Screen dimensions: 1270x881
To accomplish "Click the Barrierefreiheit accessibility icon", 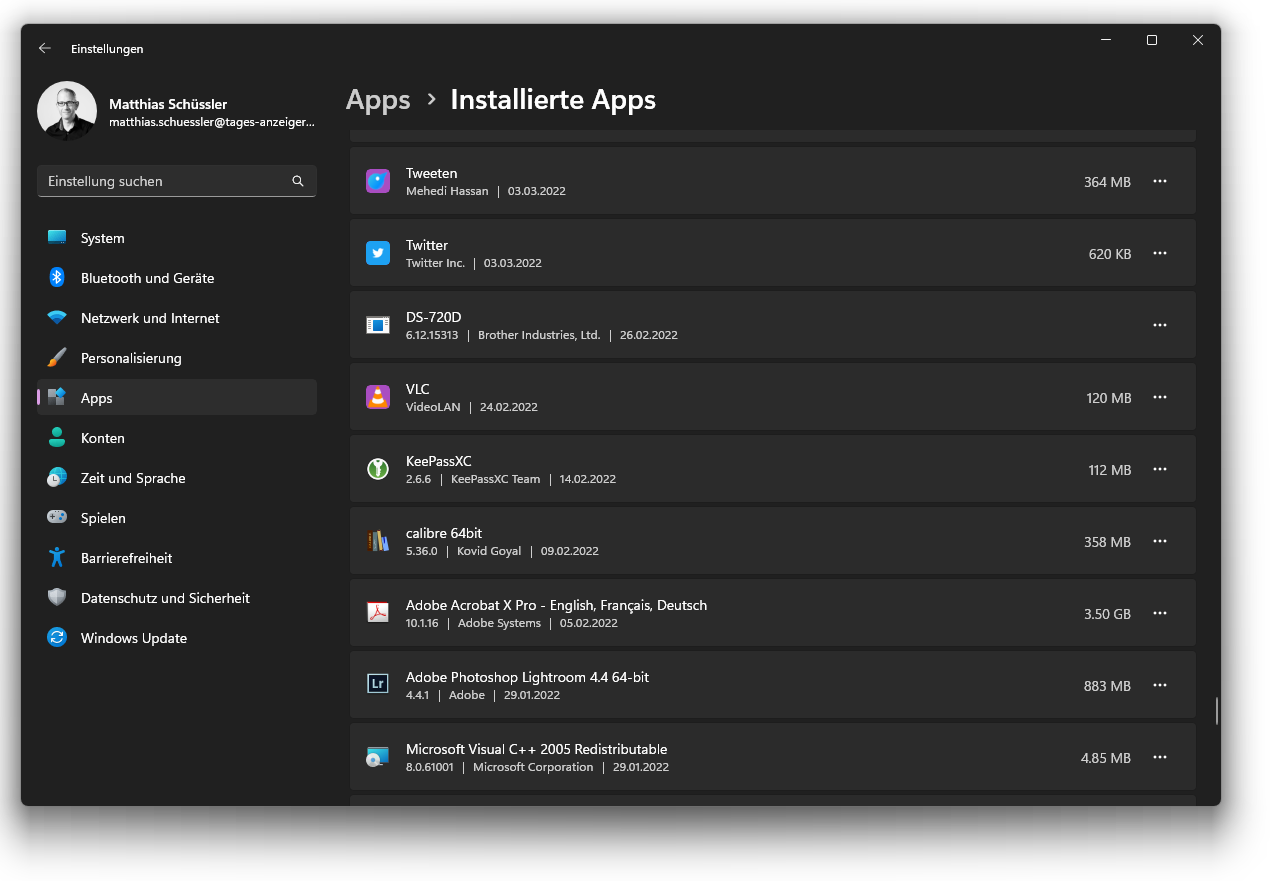I will click(57, 558).
